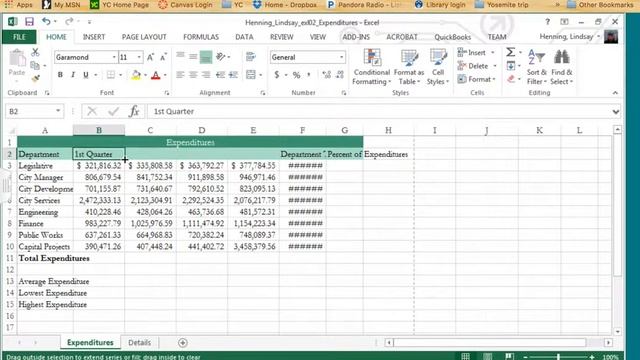Open the Details sheet tab
Image resolution: width=640 pixels, height=360 pixels.
click(x=139, y=342)
